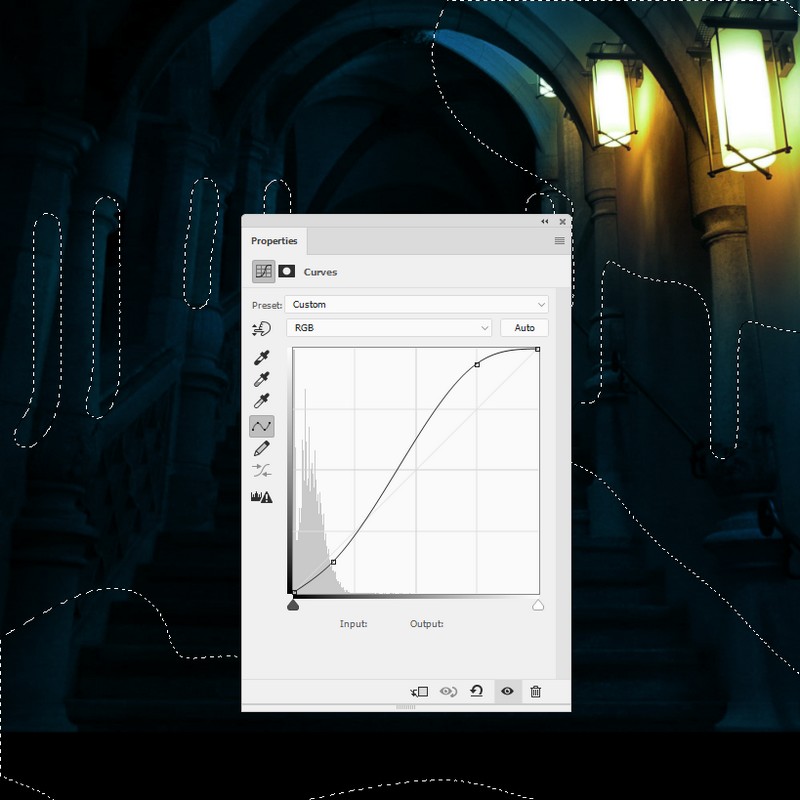
Task: Open the Properties panel flyout menu
Action: click(x=559, y=241)
